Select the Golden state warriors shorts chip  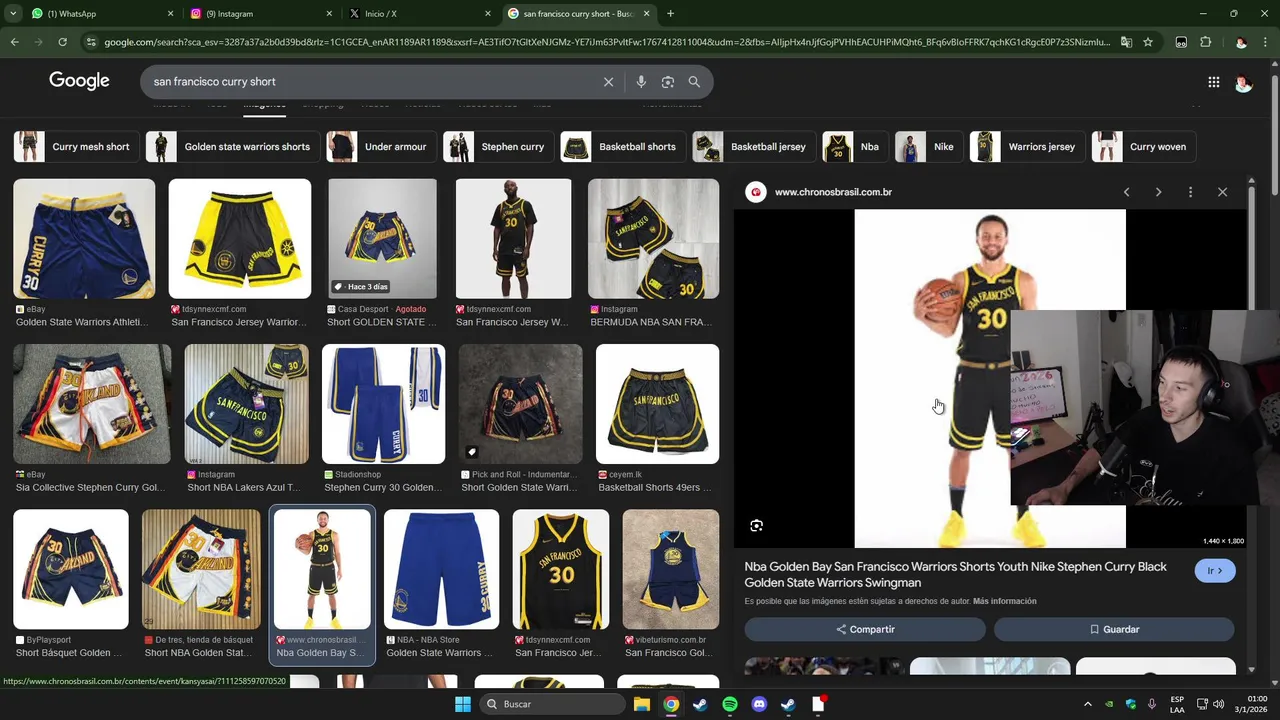(233, 147)
